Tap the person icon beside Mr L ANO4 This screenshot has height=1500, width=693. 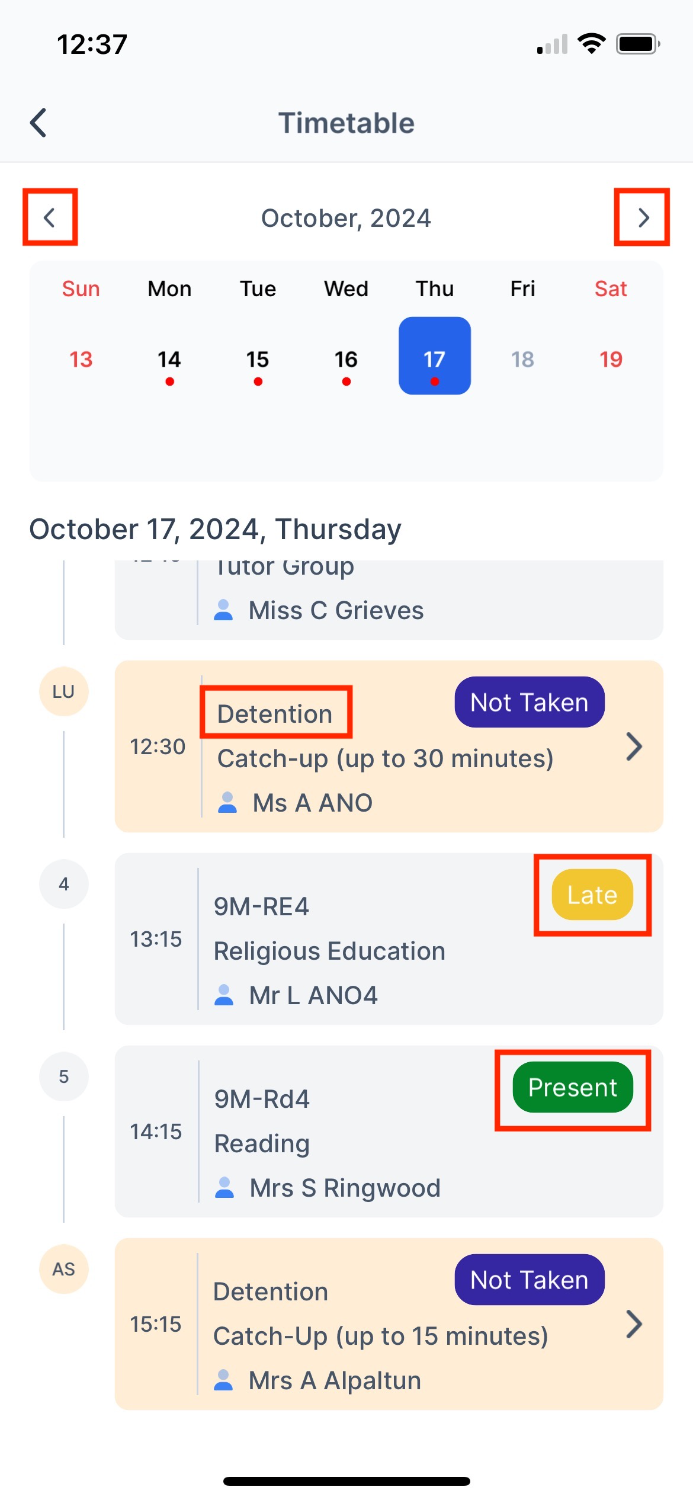226,995
